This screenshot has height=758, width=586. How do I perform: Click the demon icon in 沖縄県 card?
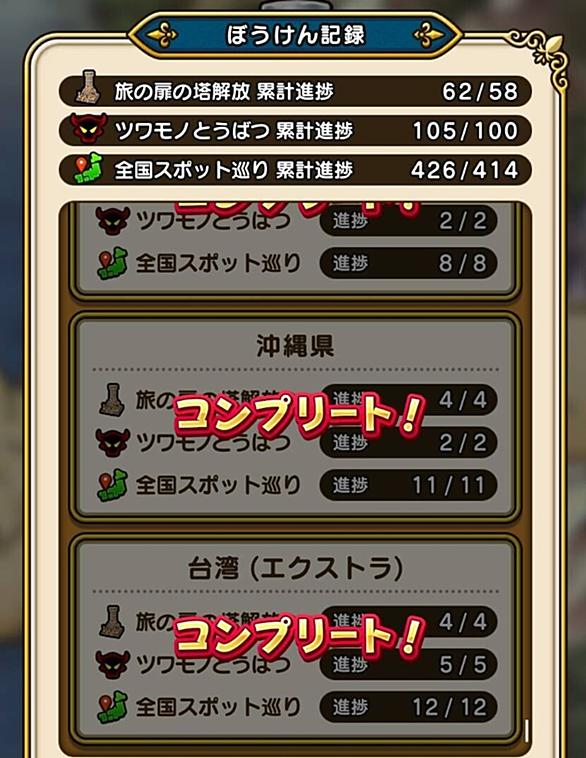113,442
